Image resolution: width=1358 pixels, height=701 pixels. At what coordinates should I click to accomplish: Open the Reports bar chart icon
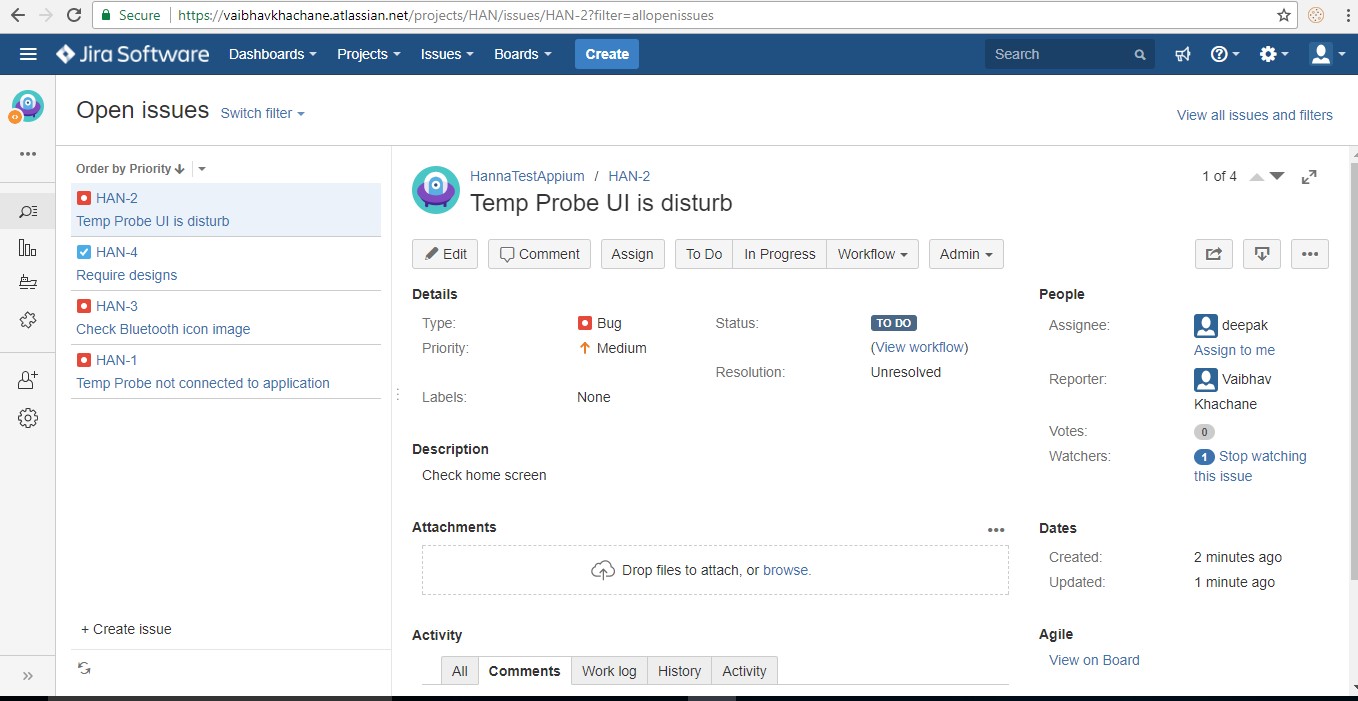coord(28,246)
